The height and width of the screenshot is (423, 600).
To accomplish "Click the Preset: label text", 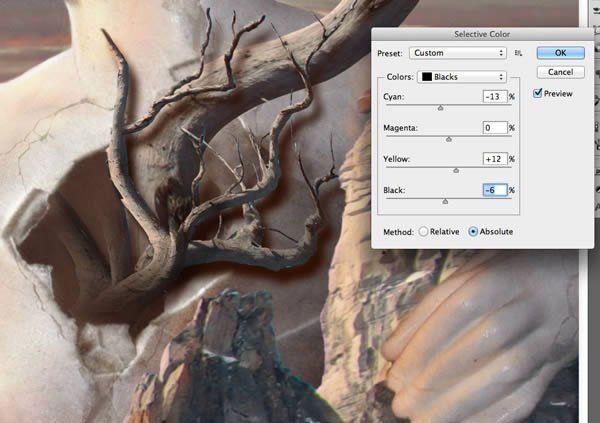I will coord(390,53).
